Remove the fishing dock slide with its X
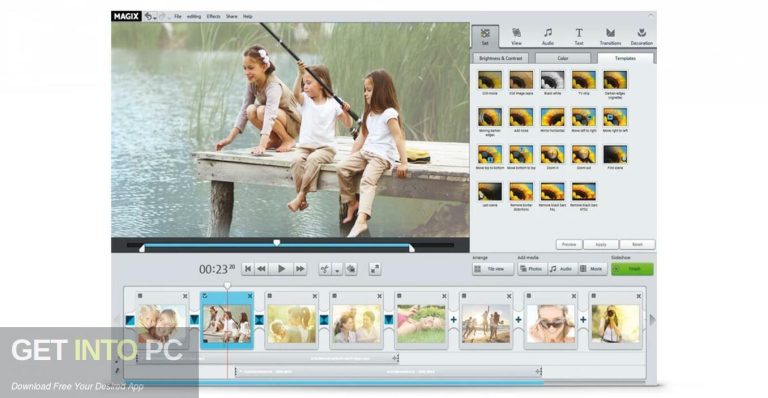768x398 pixels. coord(250,296)
